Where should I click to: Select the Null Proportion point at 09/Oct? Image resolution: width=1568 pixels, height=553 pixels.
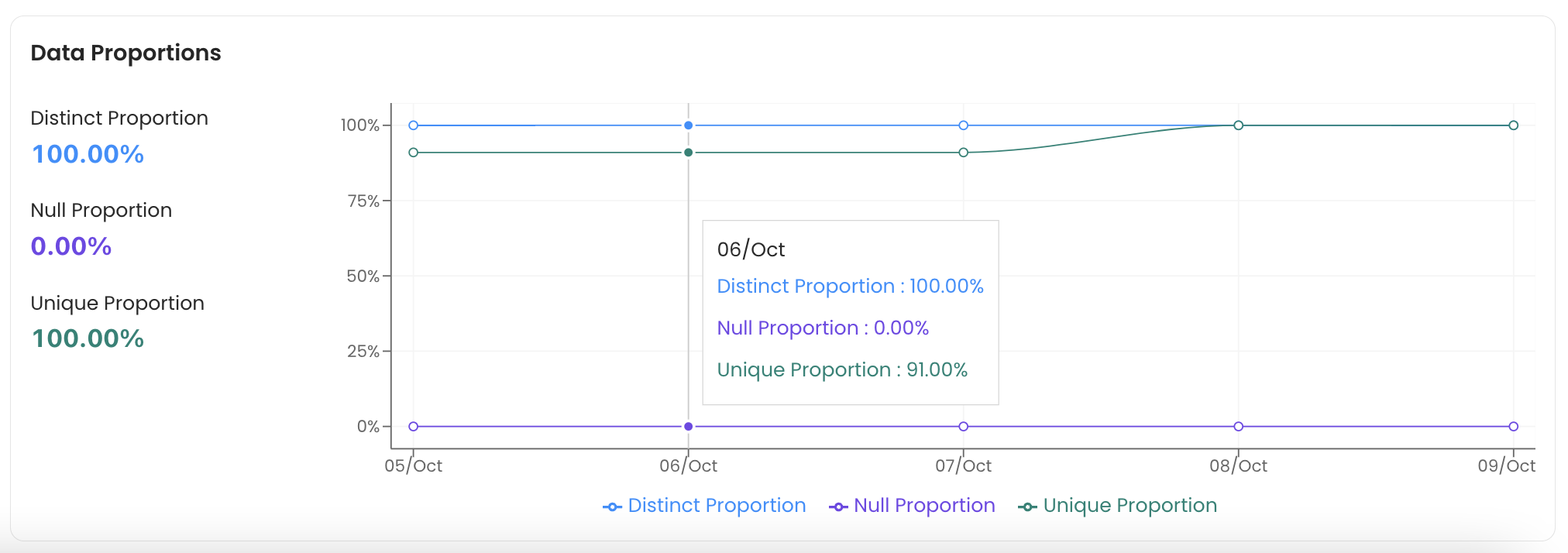tap(1513, 427)
